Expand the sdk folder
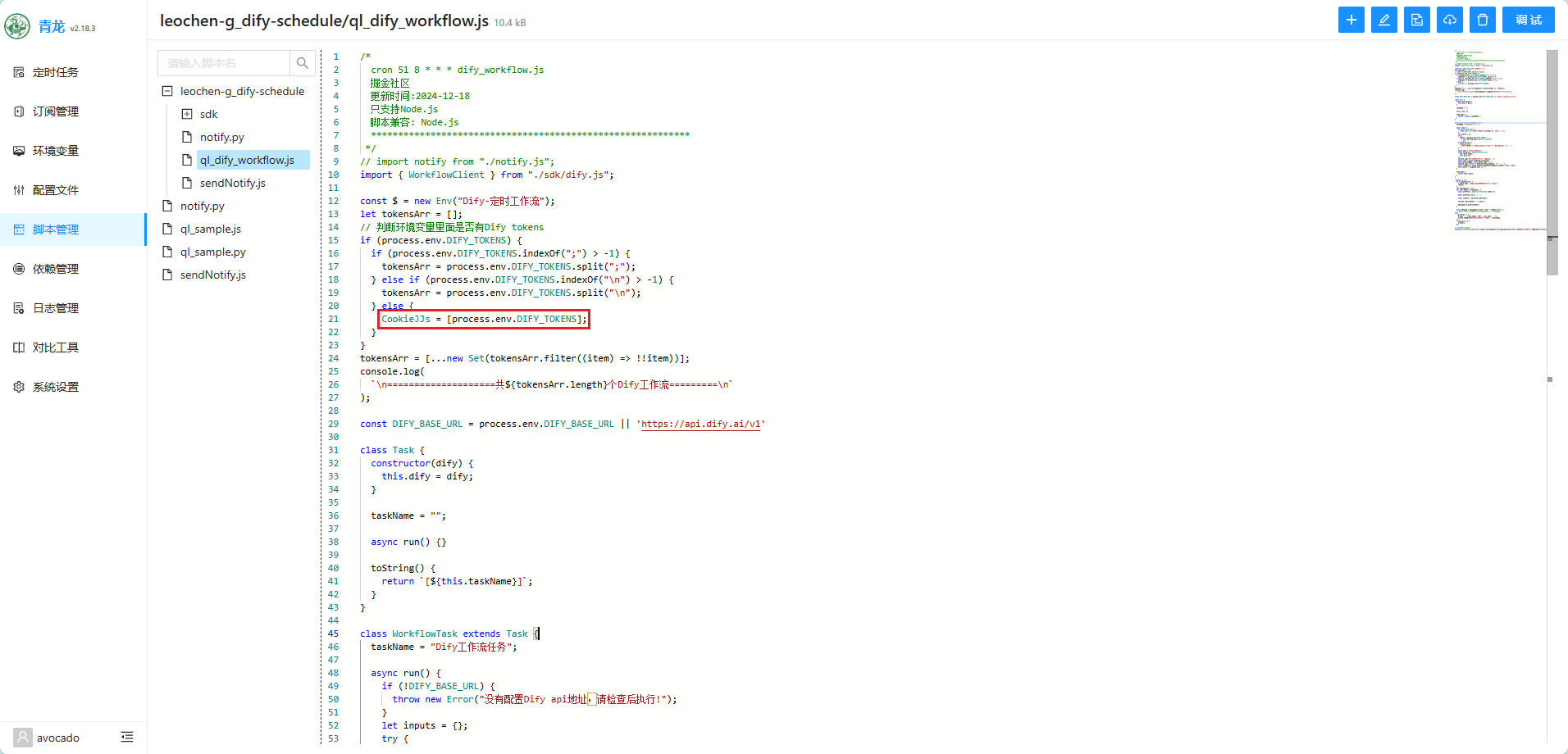1568x754 pixels. pos(187,114)
